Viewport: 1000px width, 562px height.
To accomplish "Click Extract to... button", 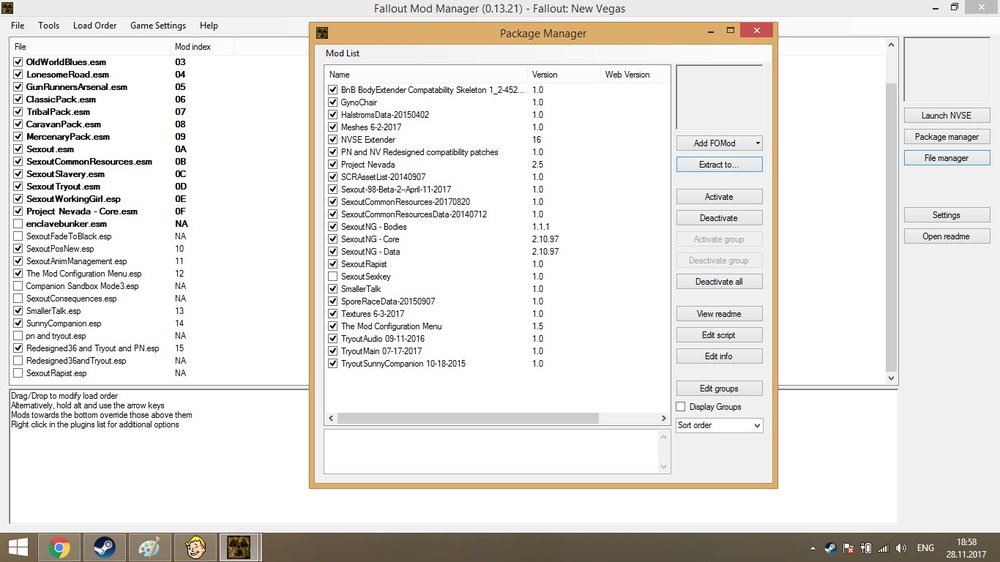I will [719, 165].
